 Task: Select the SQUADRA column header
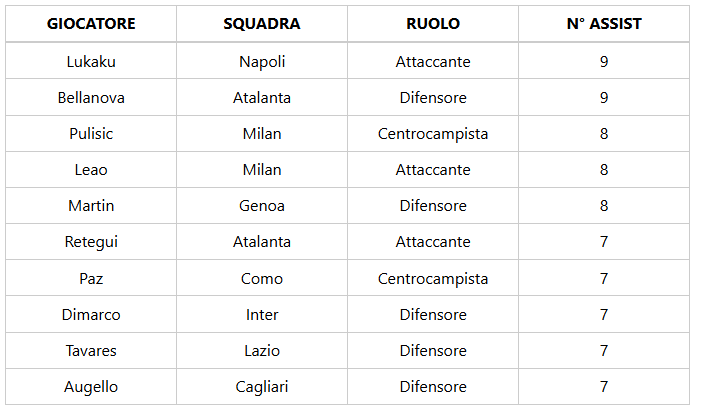coord(262,24)
